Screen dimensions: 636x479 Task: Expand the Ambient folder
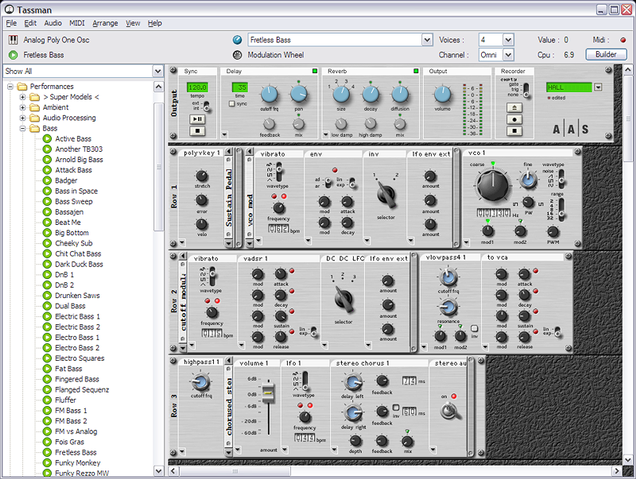click(23, 107)
